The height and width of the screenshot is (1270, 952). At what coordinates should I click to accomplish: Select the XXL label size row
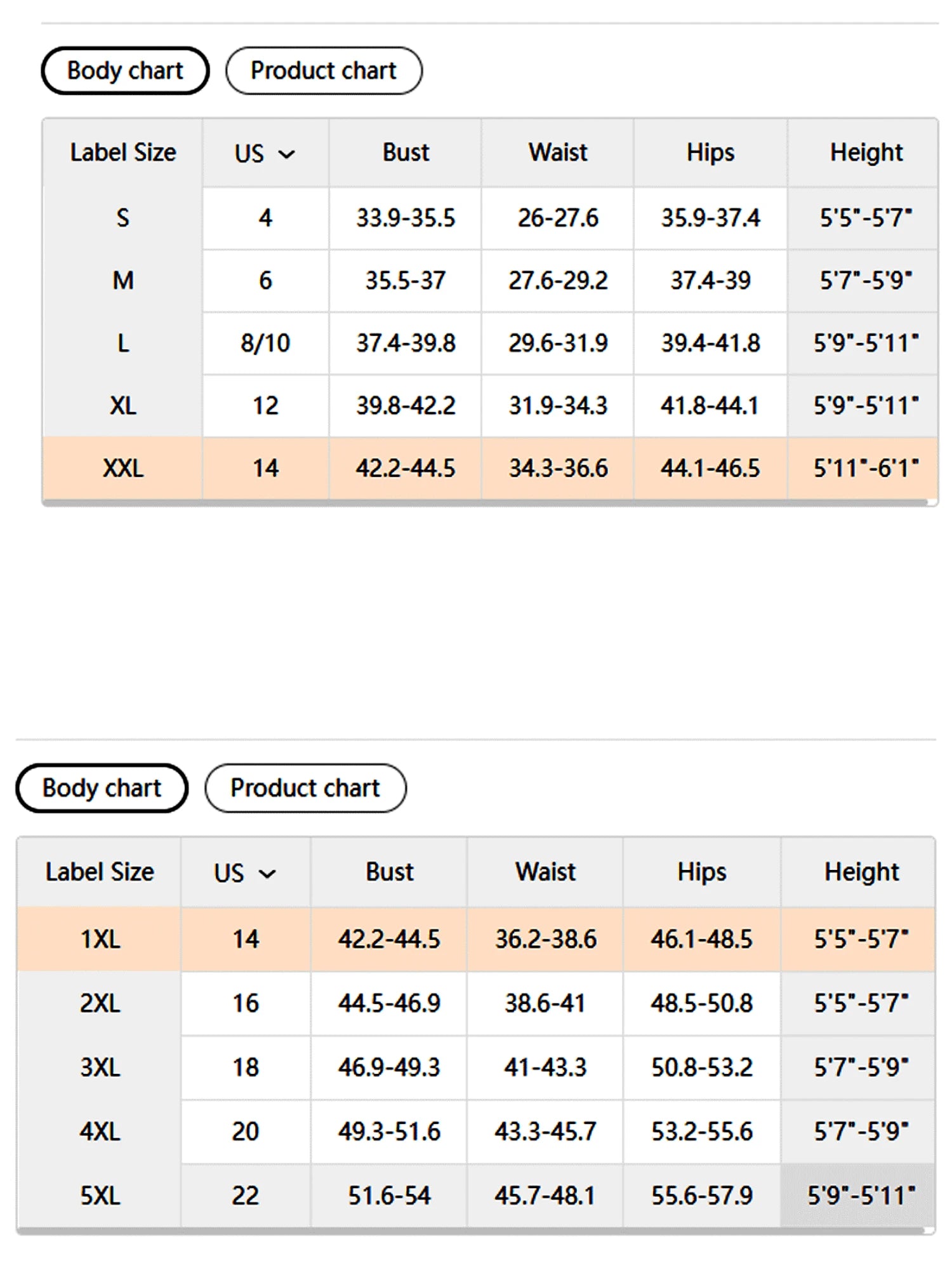(490, 469)
